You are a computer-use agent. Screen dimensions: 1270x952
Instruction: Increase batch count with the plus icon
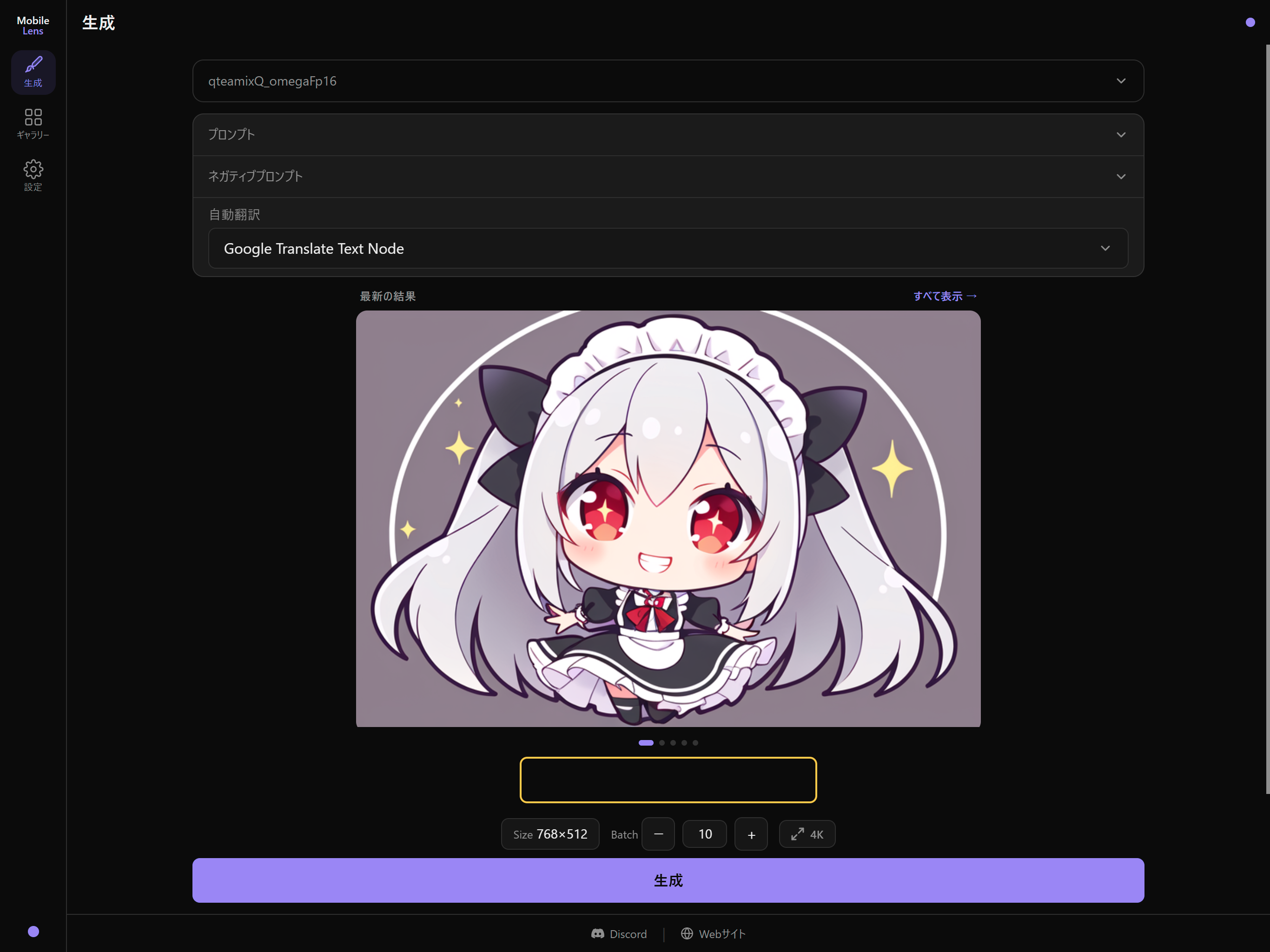(751, 834)
